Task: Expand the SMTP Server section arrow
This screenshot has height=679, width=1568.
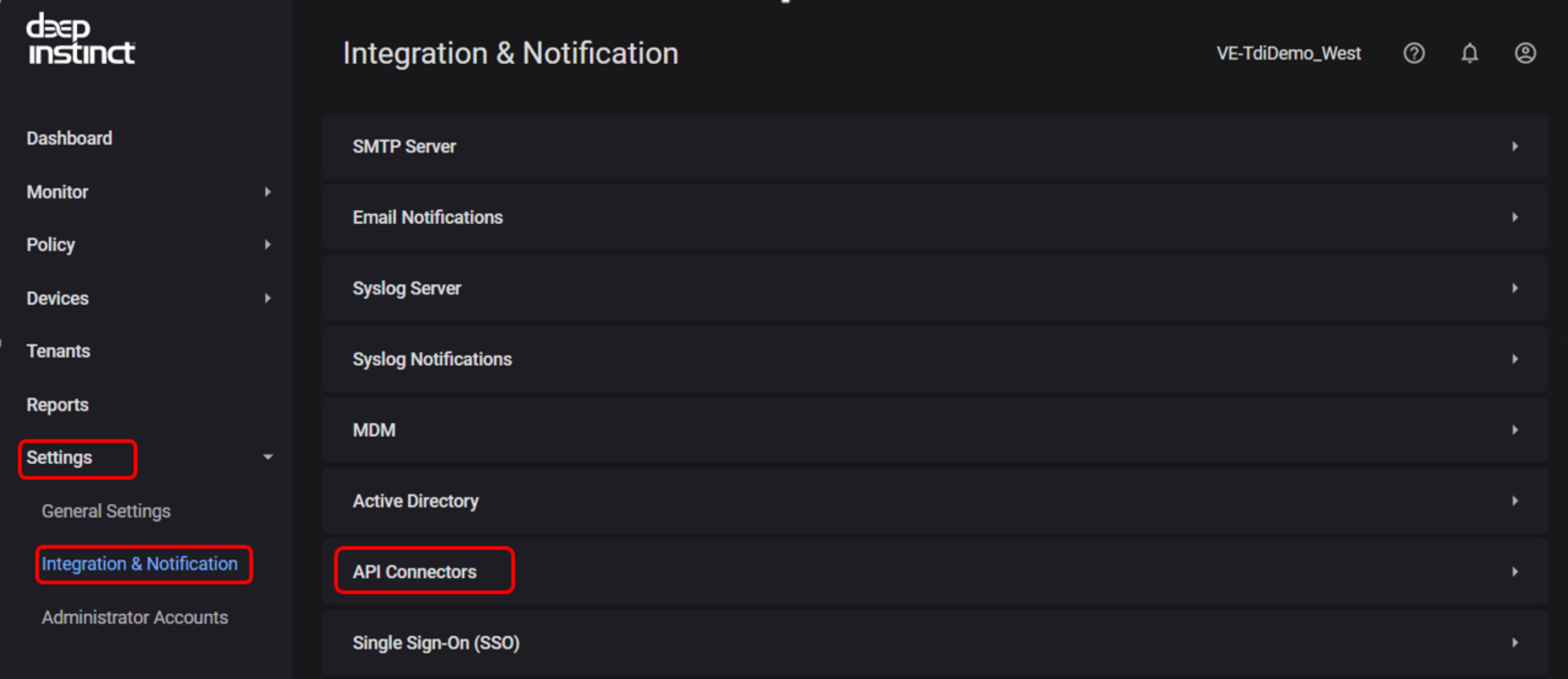Action: pyautogui.click(x=1515, y=147)
